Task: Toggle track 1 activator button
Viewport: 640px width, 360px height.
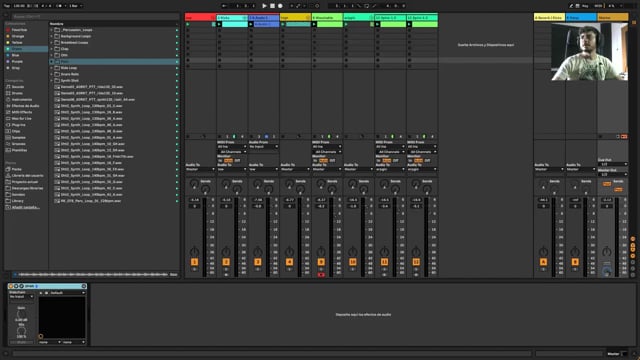Action: click(194, 262)
